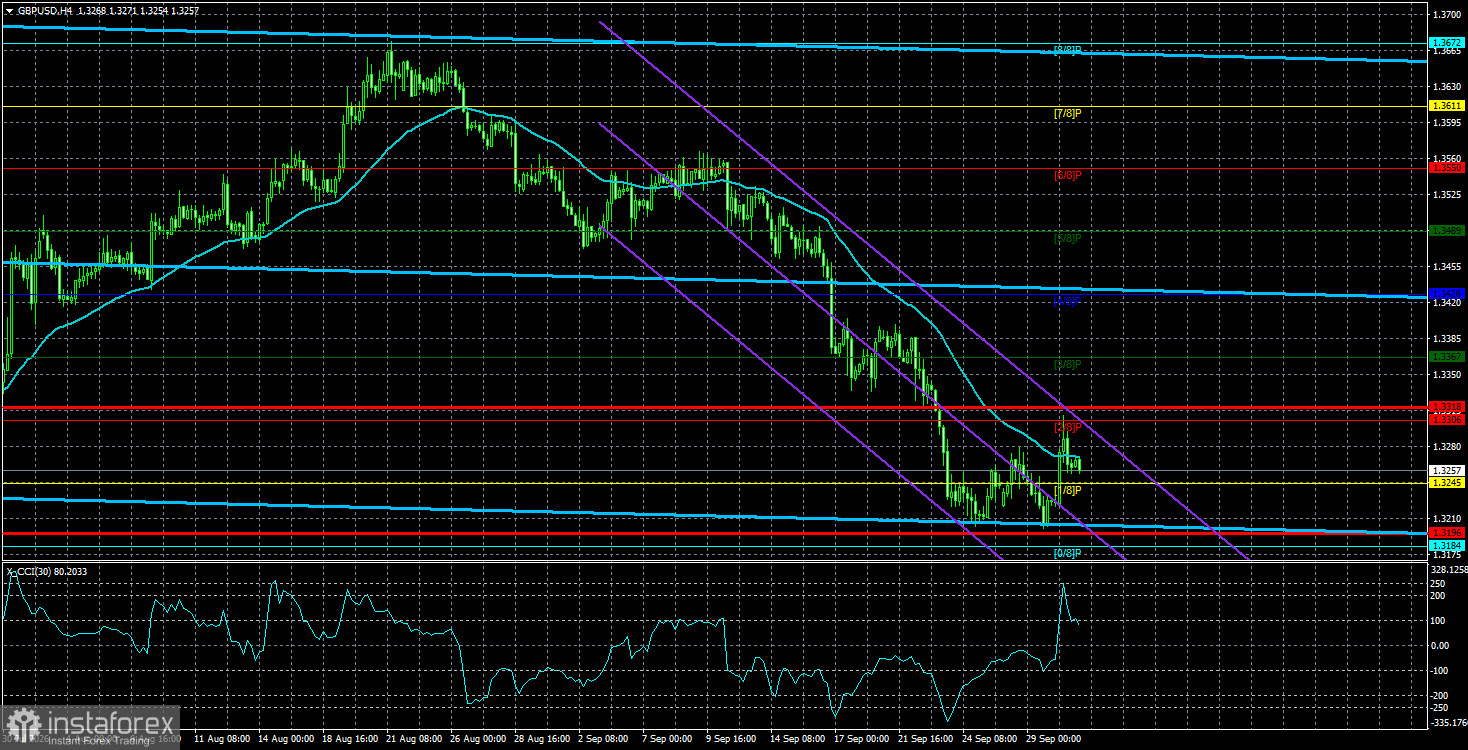Screen dimensions: 1468x750
Task: Click the current price tag 1.3257
Action: [1447, 470]
